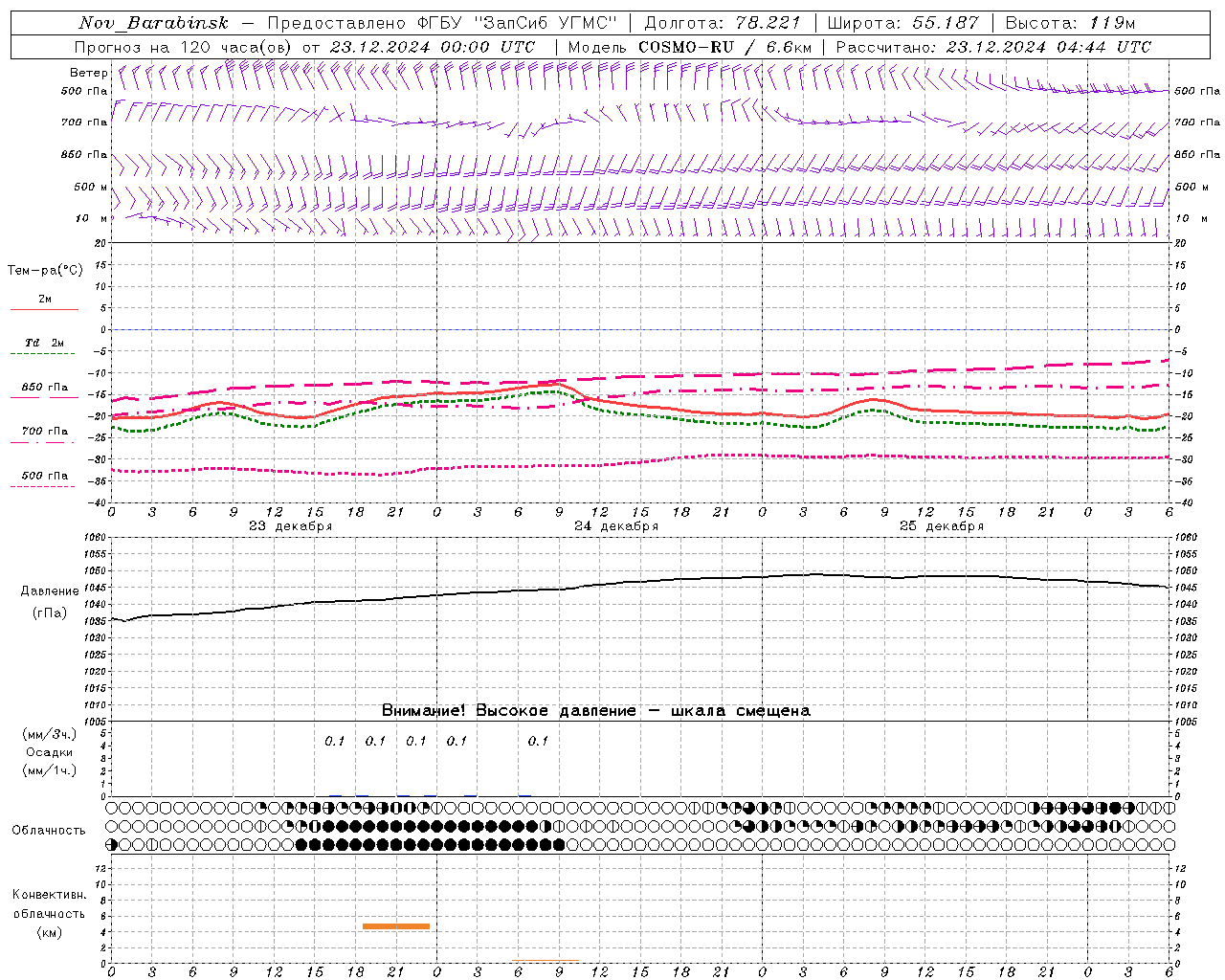Screen dimensions: 1225x980
Task: Click the 'Td 2м' dew point legend entry
Action: (44, 343)
